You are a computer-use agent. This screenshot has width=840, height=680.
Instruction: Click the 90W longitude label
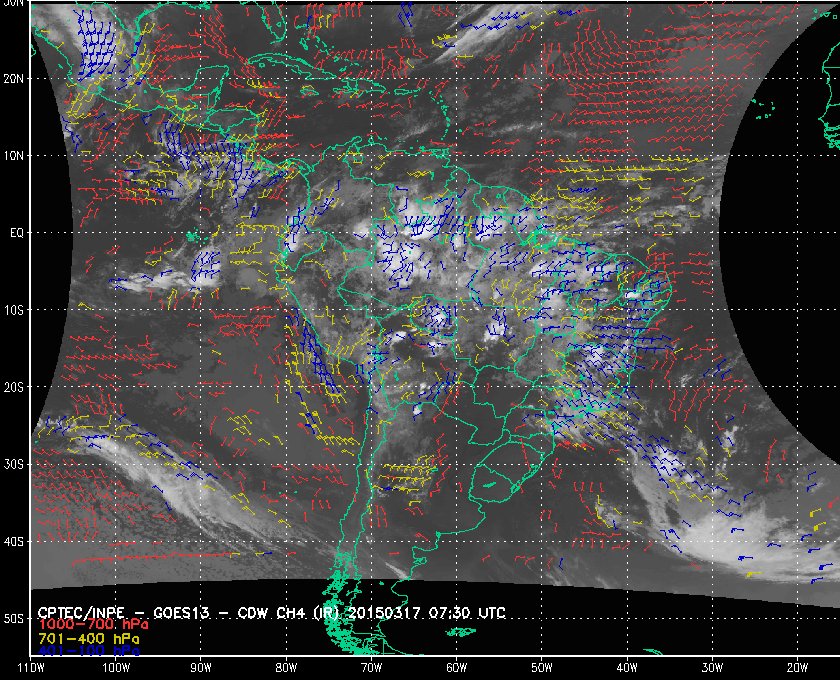tap(201, 668)
